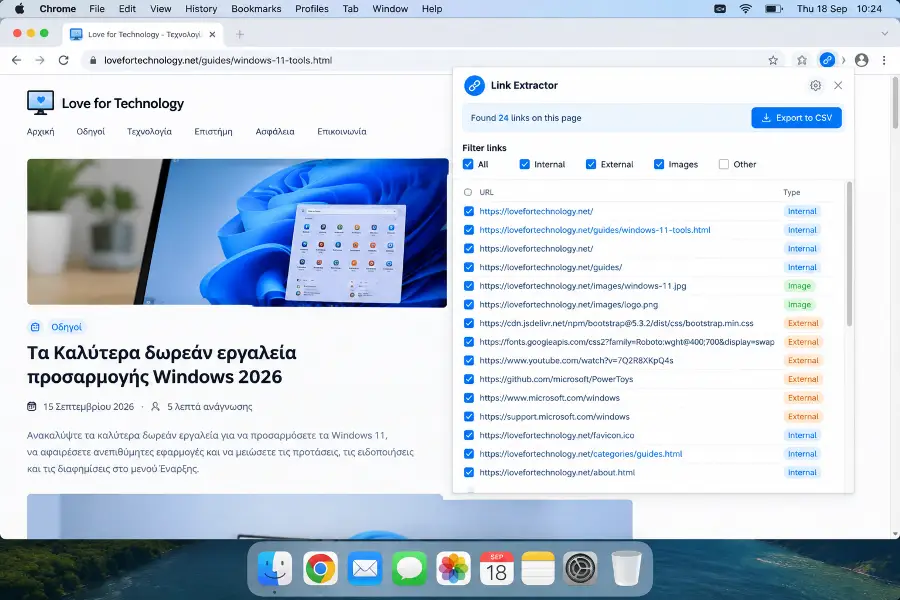Image resolution: width=900 pixels, height=600 pixels.
Task: Open the Bookmarks menu
Action: coord(256,9)
